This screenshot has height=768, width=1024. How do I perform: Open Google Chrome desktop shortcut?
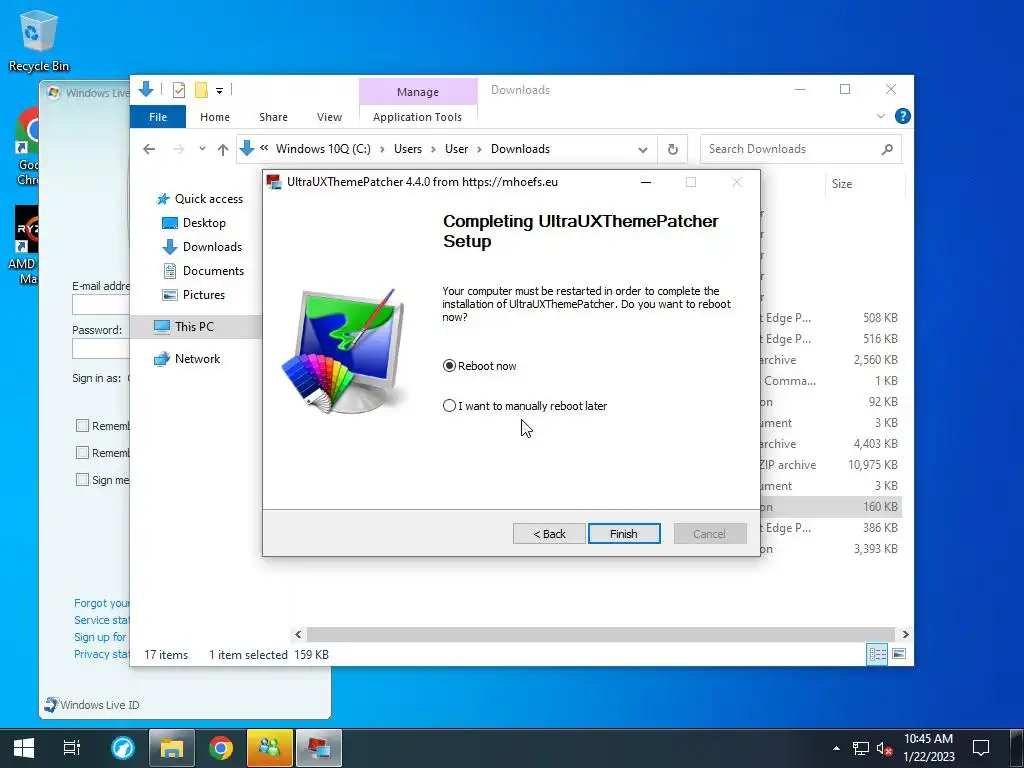(27, 146)
